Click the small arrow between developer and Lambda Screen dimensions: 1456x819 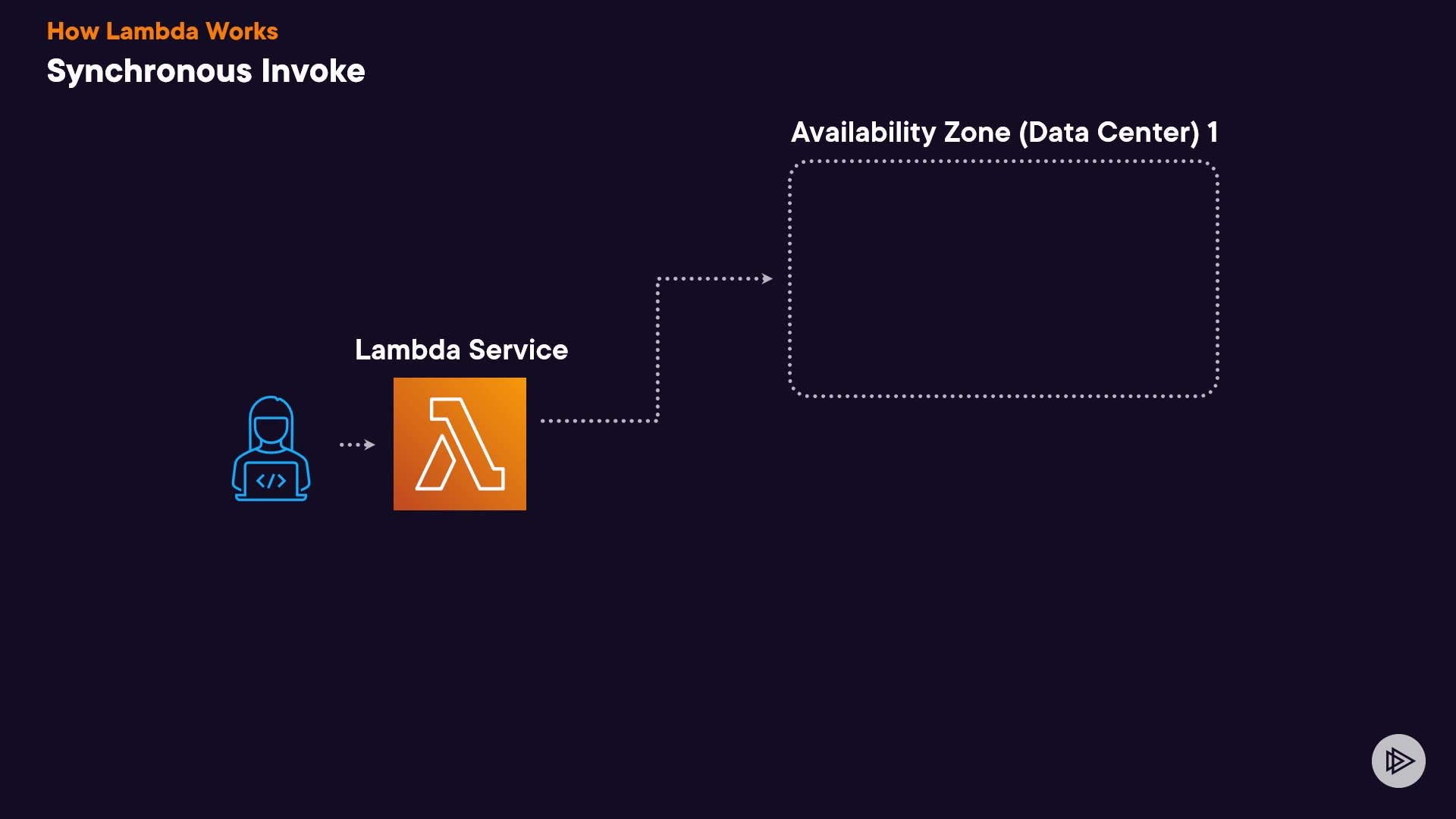pyautogui.click(x=357, y=444)
